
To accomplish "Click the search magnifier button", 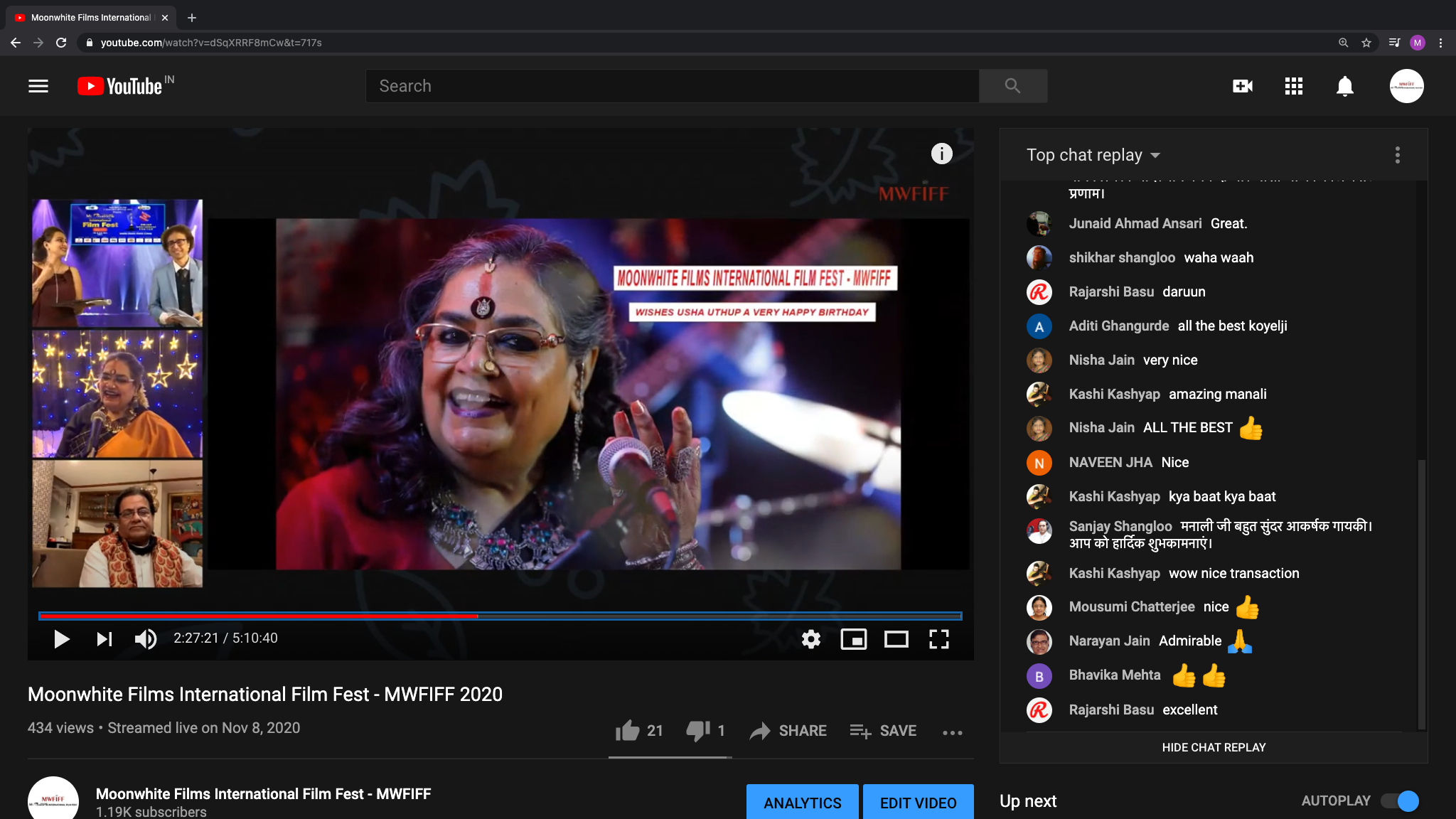I will tap(1013, 86).
